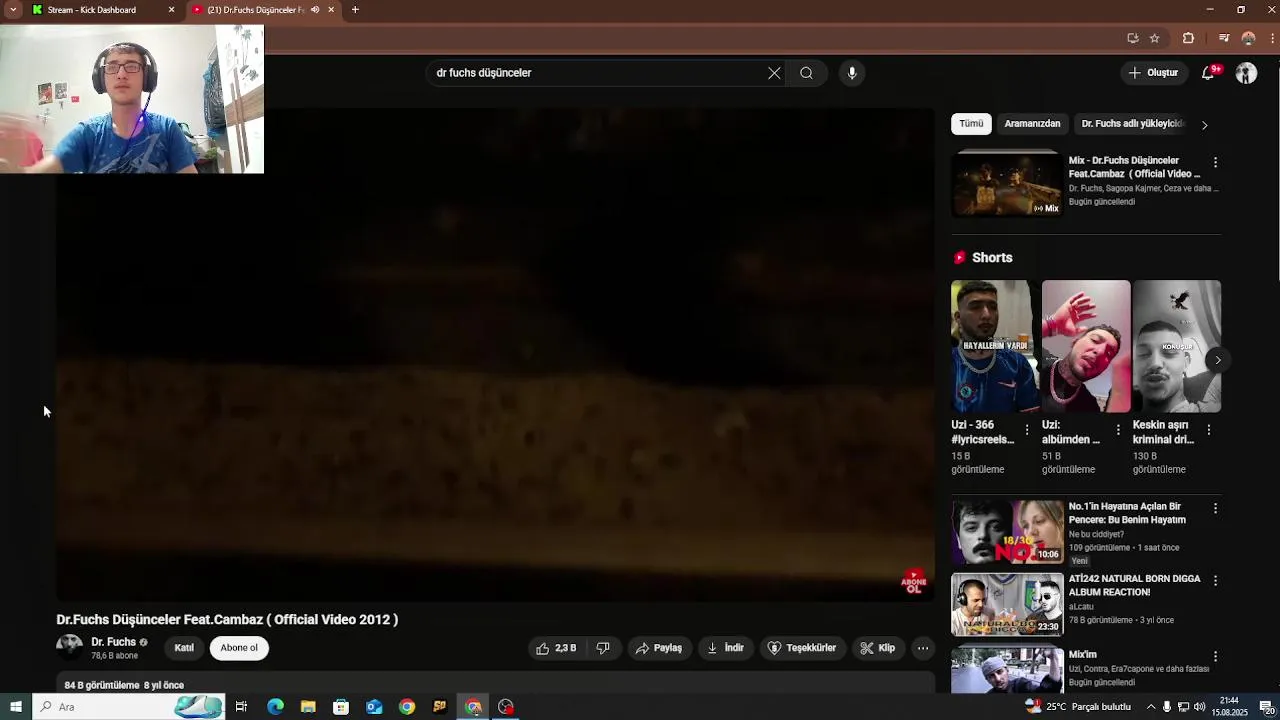Open options for Mix - Dr.Fuchs Düşünceler
The height and width of the screenshot is (720, 1280).
[1215, 162]
